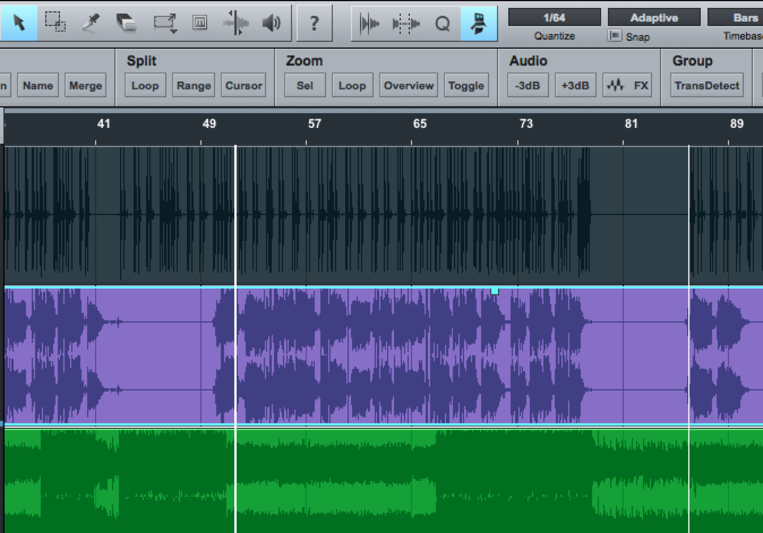Select the Range selection tool
This screenshot has height=533, width=763.
coord(55,22)
